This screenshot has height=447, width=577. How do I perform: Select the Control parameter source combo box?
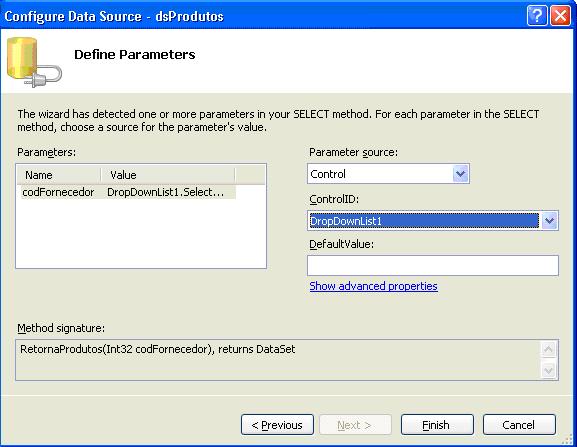point(388,174)
